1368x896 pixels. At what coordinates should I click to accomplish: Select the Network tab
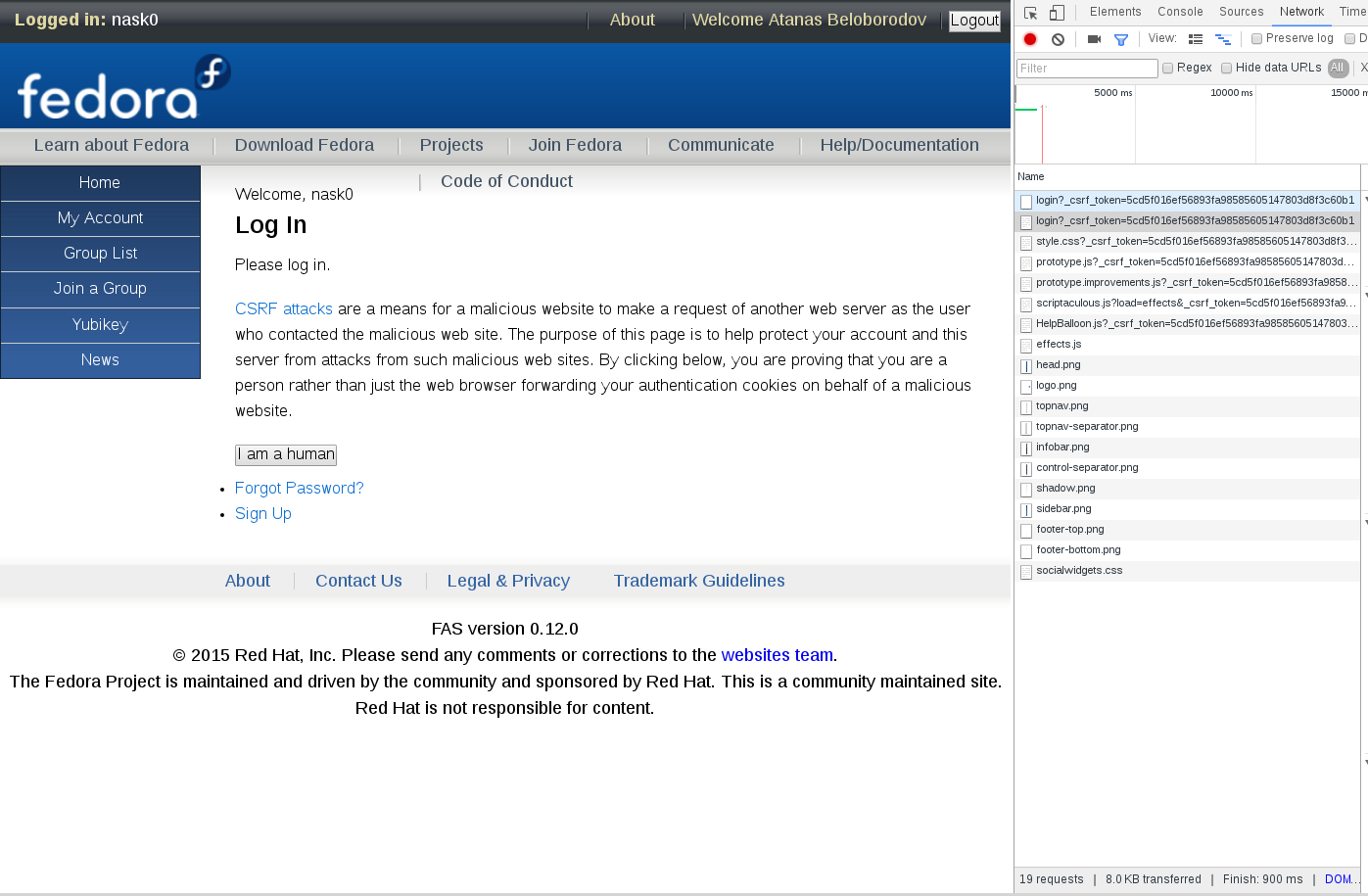(1301, 12)
